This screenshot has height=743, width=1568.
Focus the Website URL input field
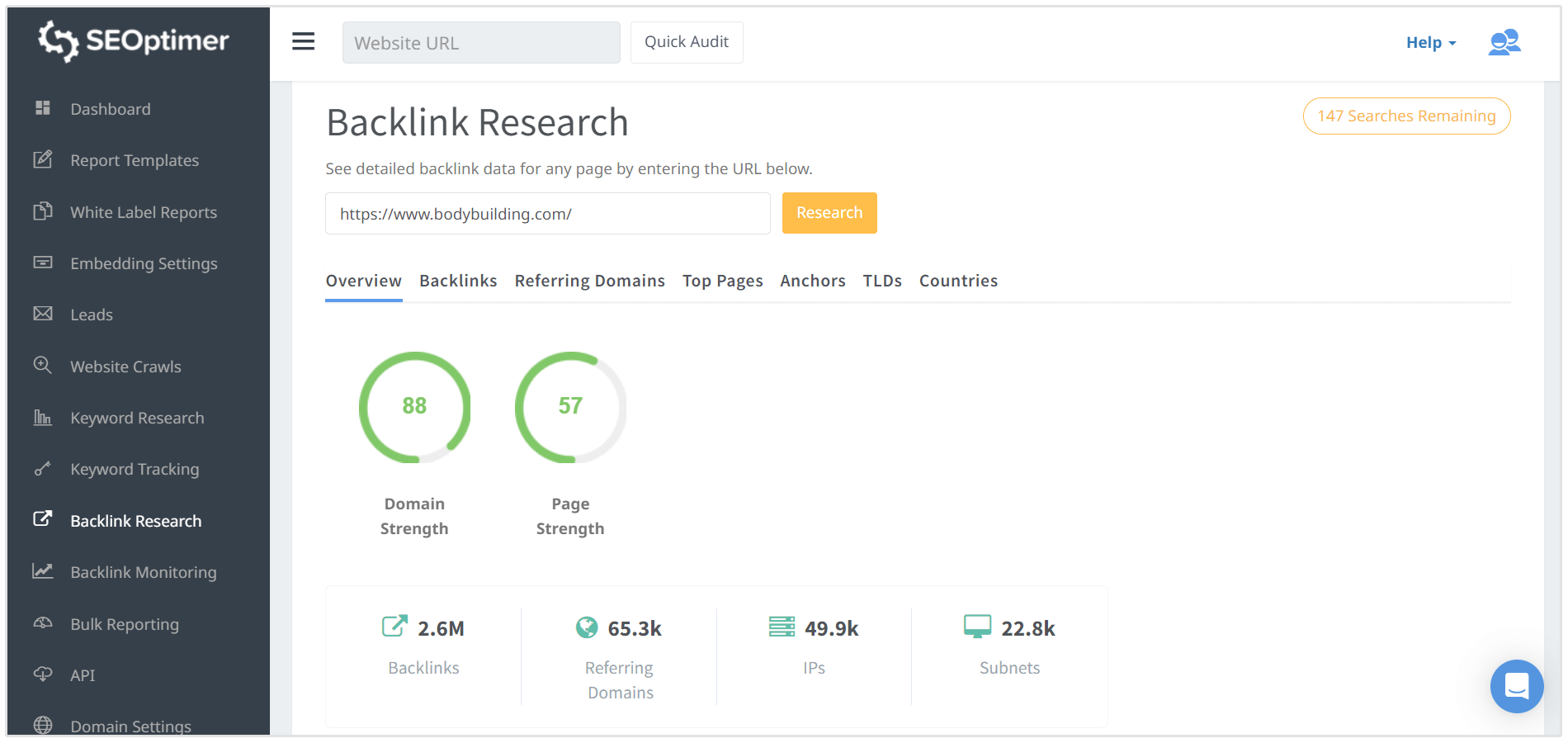click(x=481, y=43)
